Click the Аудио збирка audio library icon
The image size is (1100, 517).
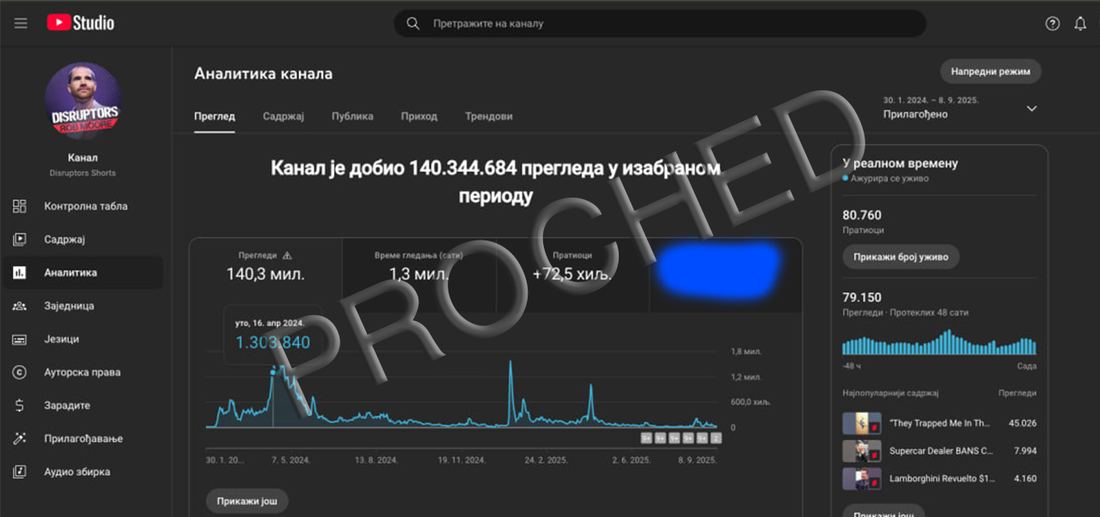20,471
